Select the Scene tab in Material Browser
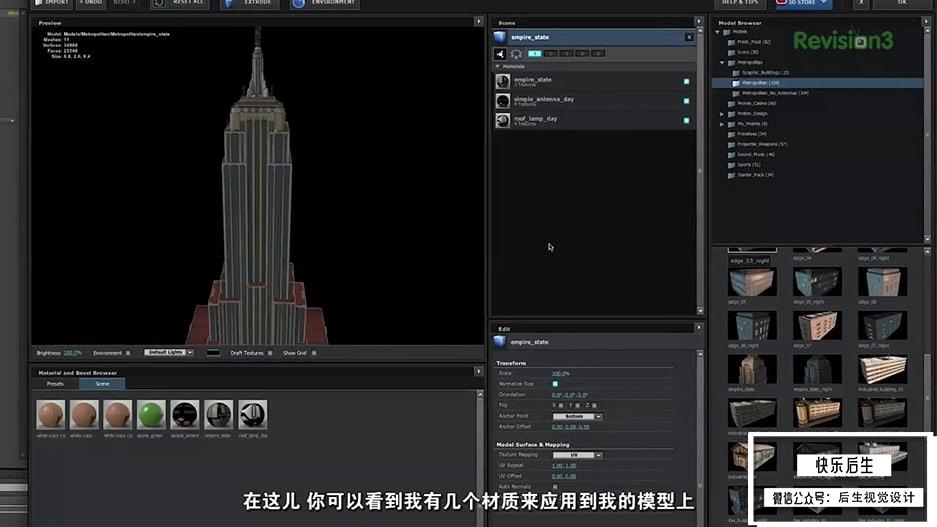Viewport: 937px width, 527px height. [x=102, y=384]
